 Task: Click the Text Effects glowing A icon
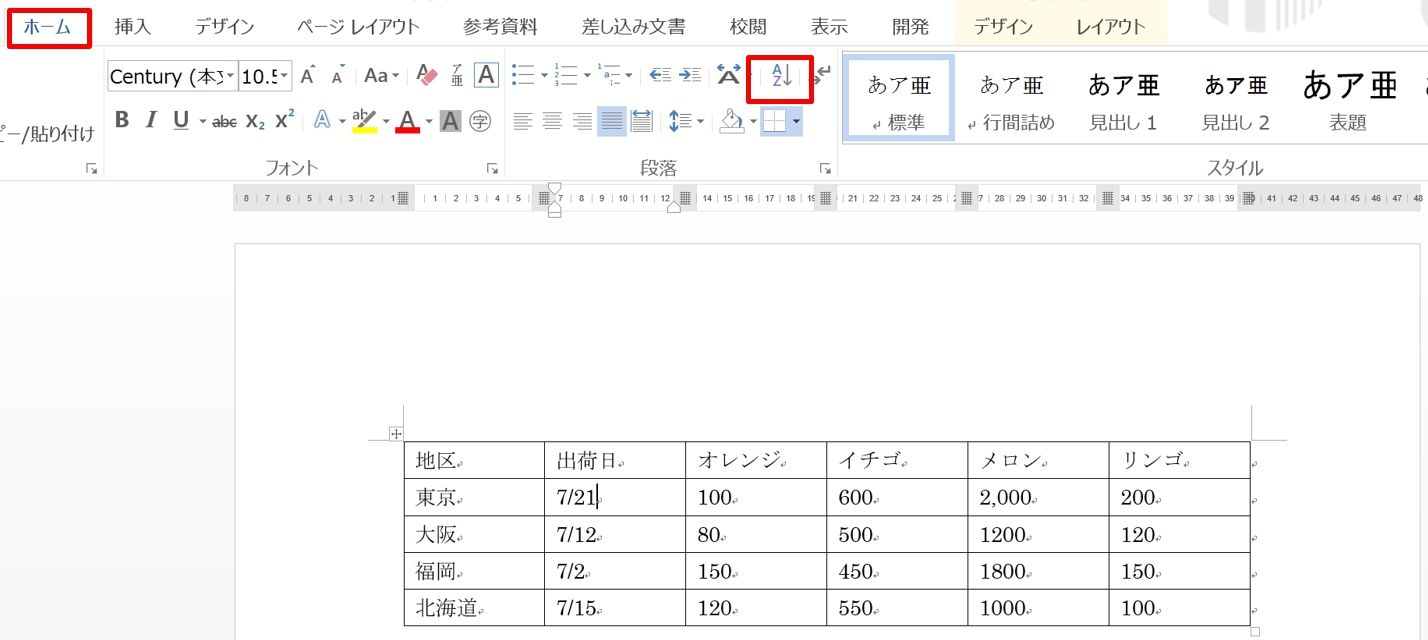tap(322, 121)
